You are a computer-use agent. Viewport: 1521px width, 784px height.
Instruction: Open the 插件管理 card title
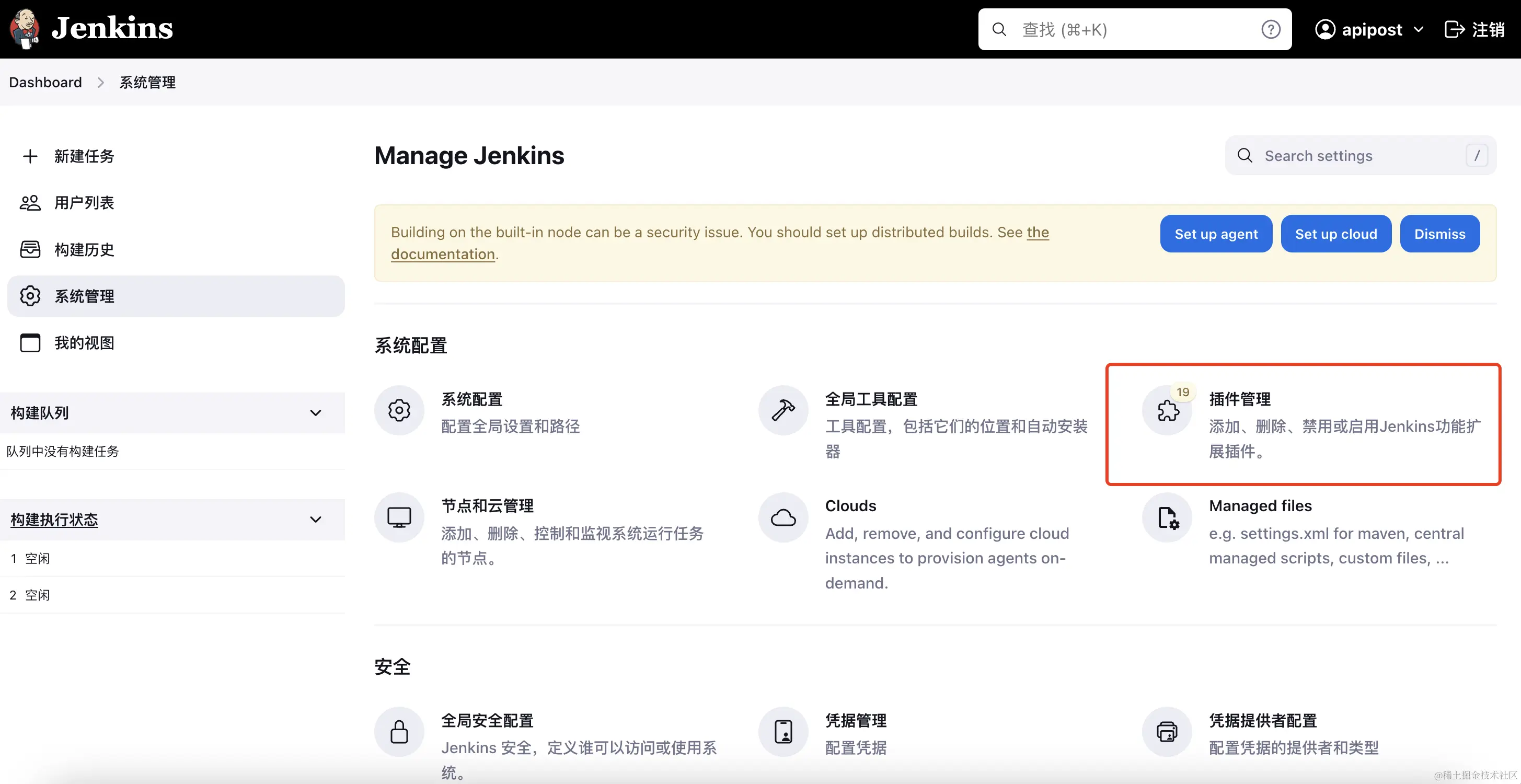click(x=1239, y=399)
